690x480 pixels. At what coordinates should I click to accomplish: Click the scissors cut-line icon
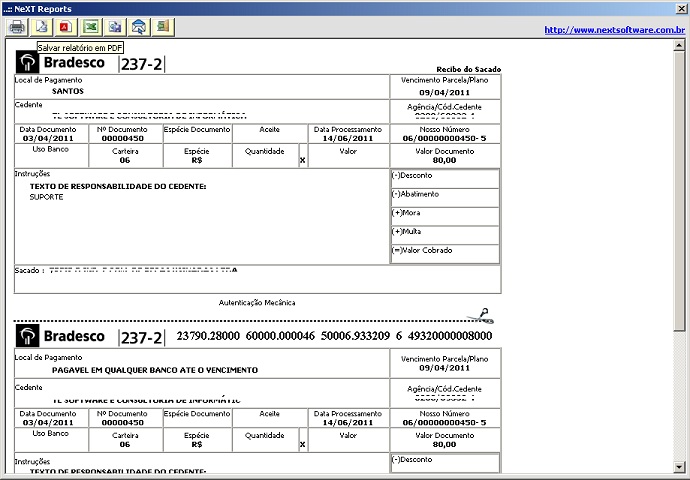tap(481, 315)
